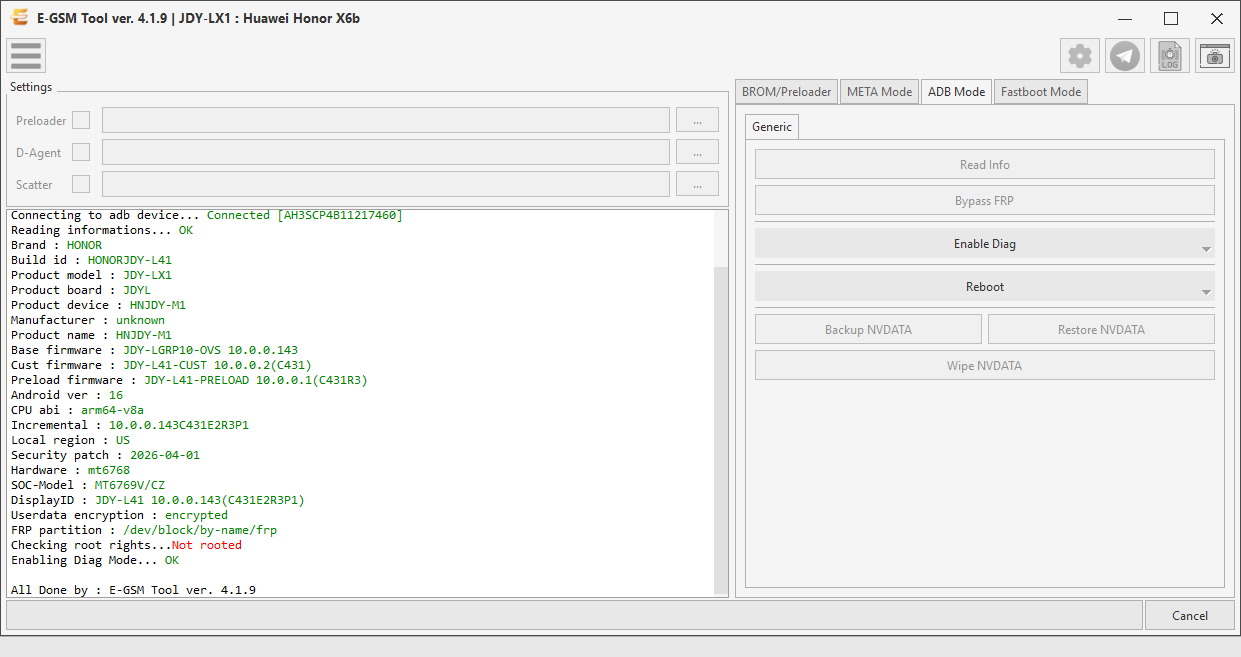Click the bottom progress bar
The width and height of the screenshot is (1241, 657).
point(574,615)
